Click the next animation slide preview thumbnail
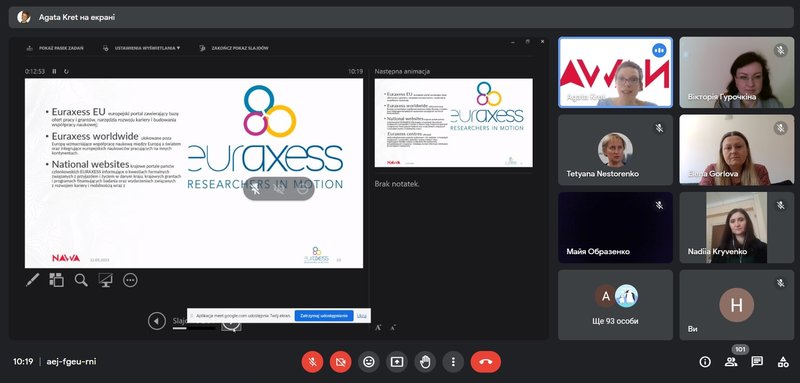This screenshot has height=383, width=800. (454, 122)
